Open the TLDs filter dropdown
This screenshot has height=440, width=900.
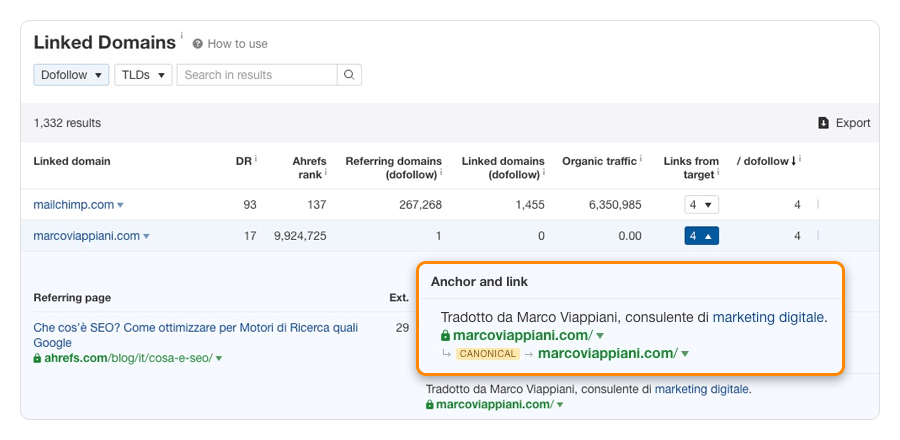click(x=143, y=75)
